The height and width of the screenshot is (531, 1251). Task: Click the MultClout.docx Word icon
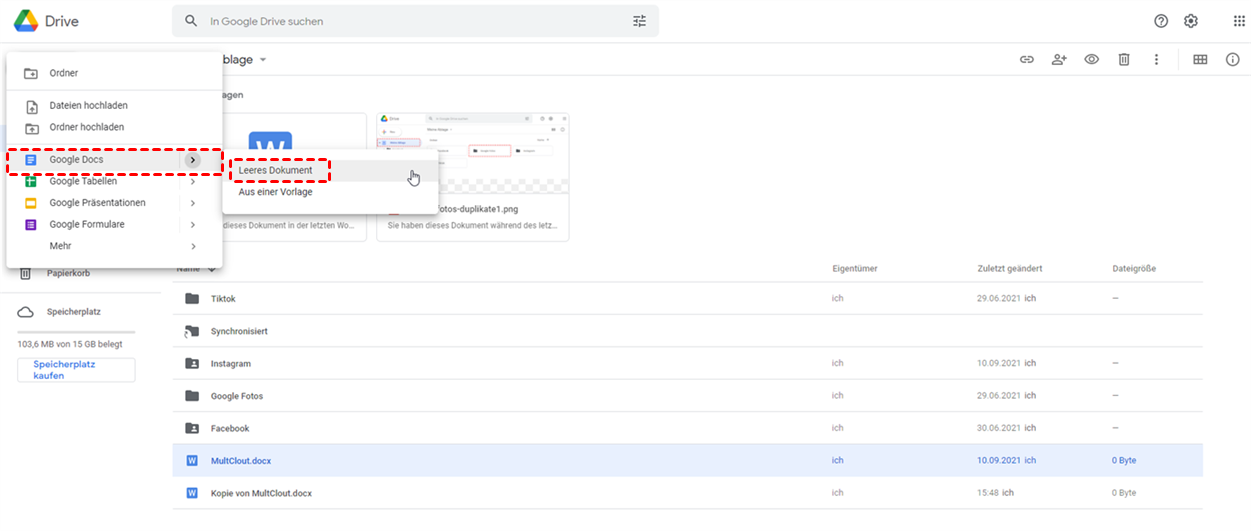[192, 461]
